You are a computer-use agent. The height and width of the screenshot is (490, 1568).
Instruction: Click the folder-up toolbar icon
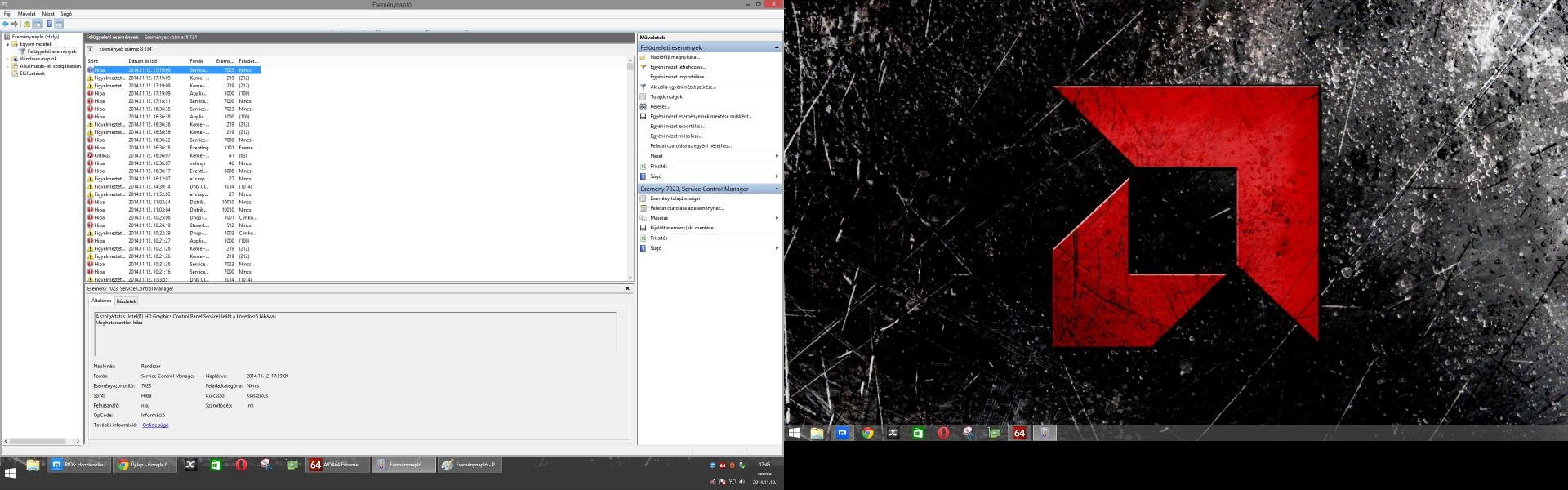coord(27,24)
